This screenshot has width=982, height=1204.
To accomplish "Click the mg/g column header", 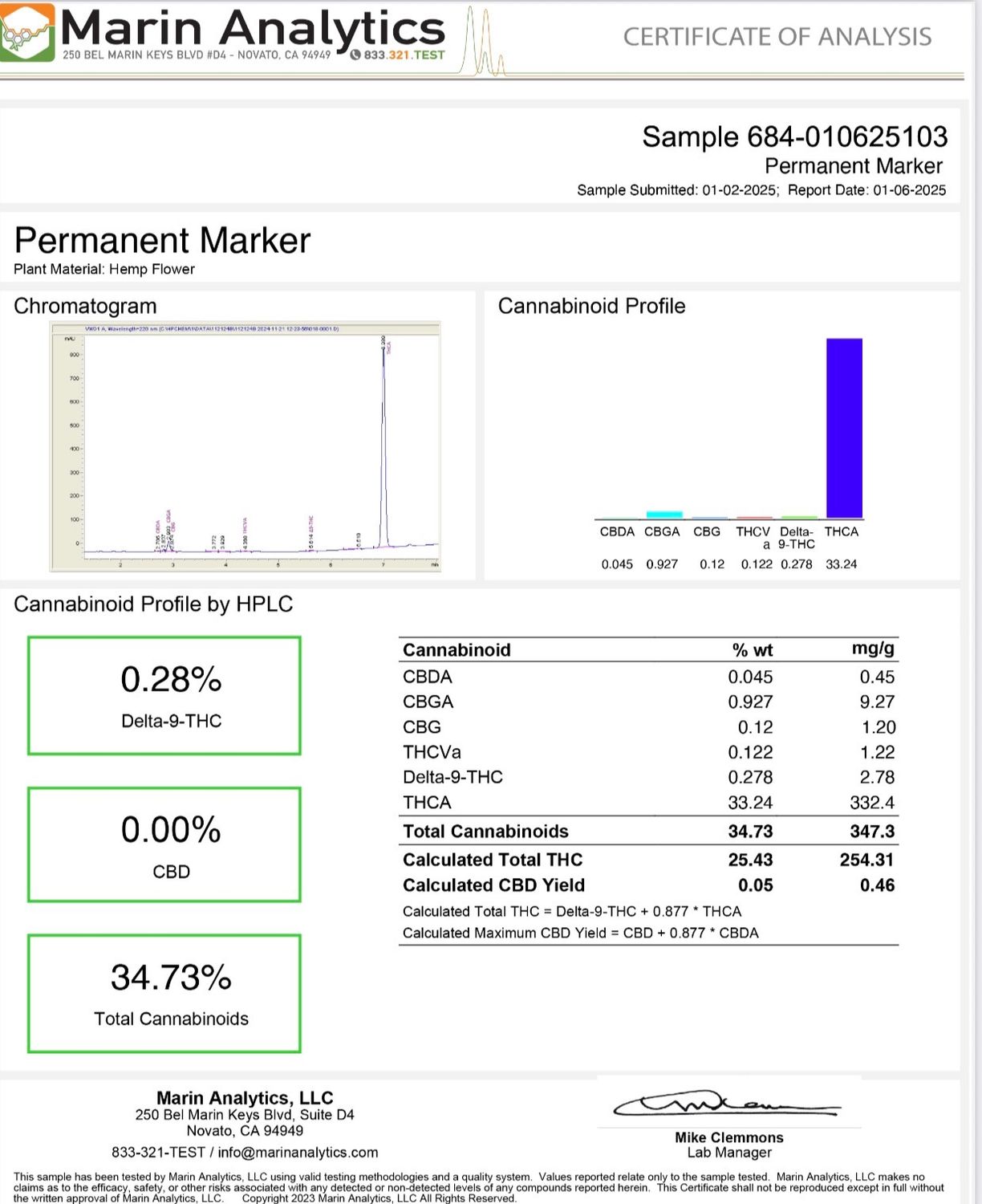I will point(873,649).
